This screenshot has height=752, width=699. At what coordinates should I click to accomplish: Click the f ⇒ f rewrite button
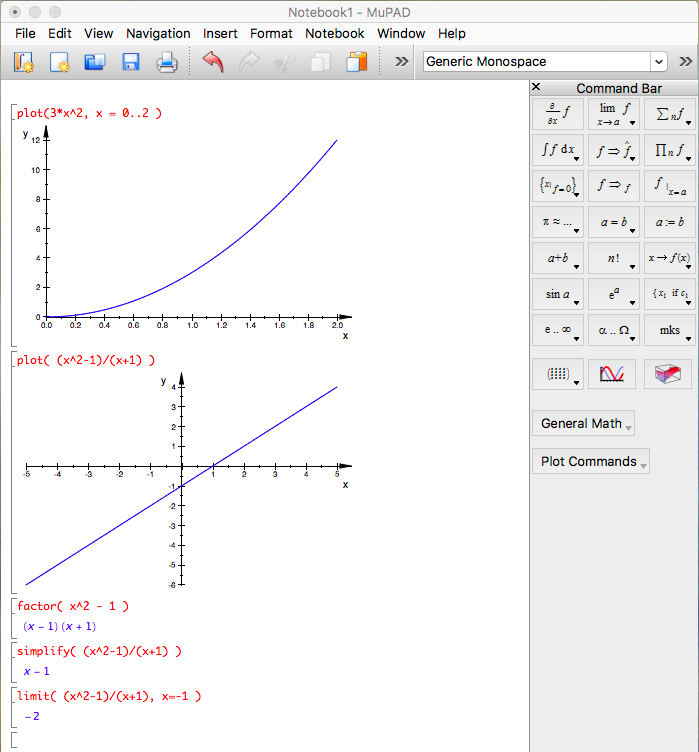[x=614, y=186]
